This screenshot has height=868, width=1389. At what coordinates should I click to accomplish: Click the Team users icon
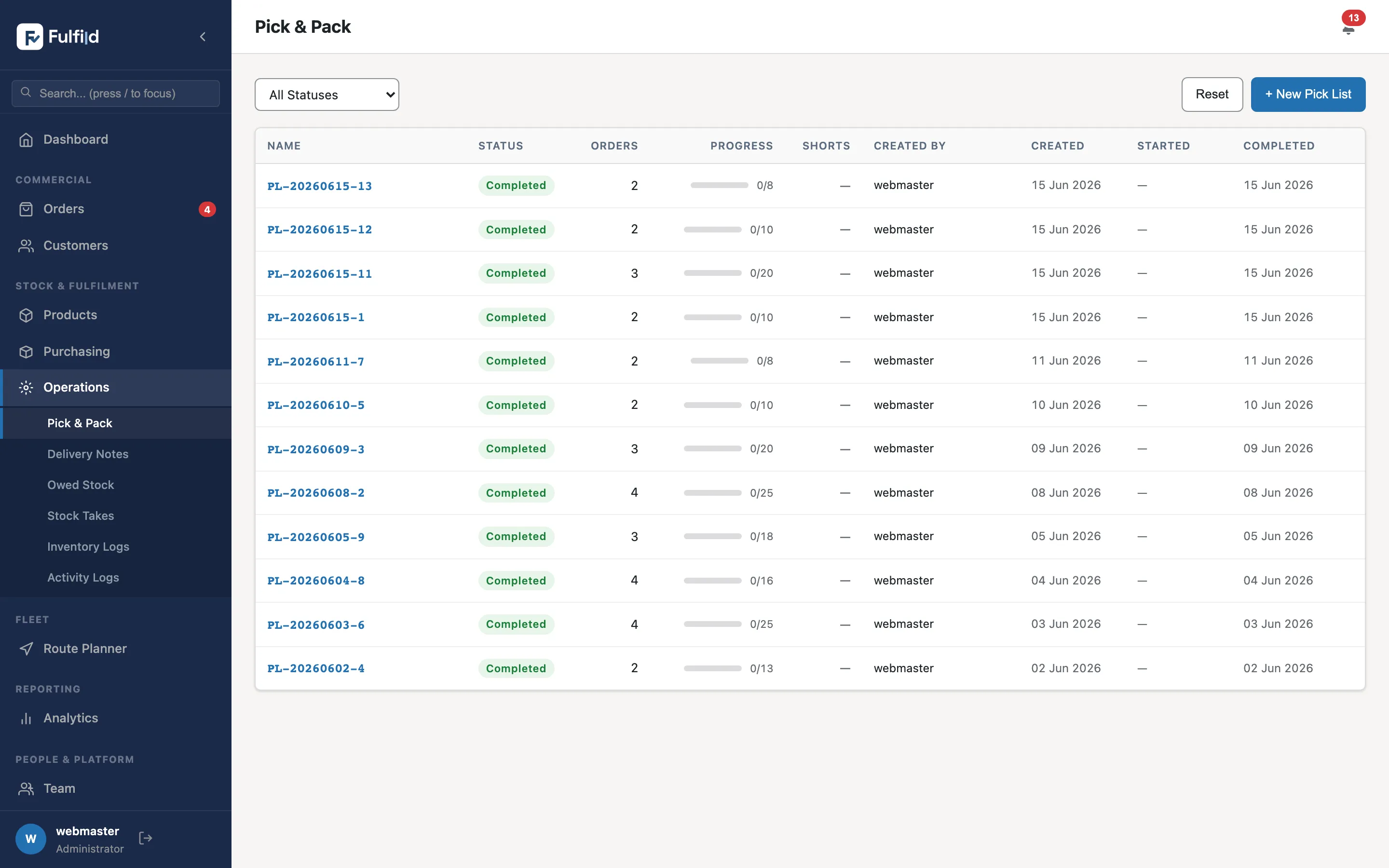tap(26, 789)
